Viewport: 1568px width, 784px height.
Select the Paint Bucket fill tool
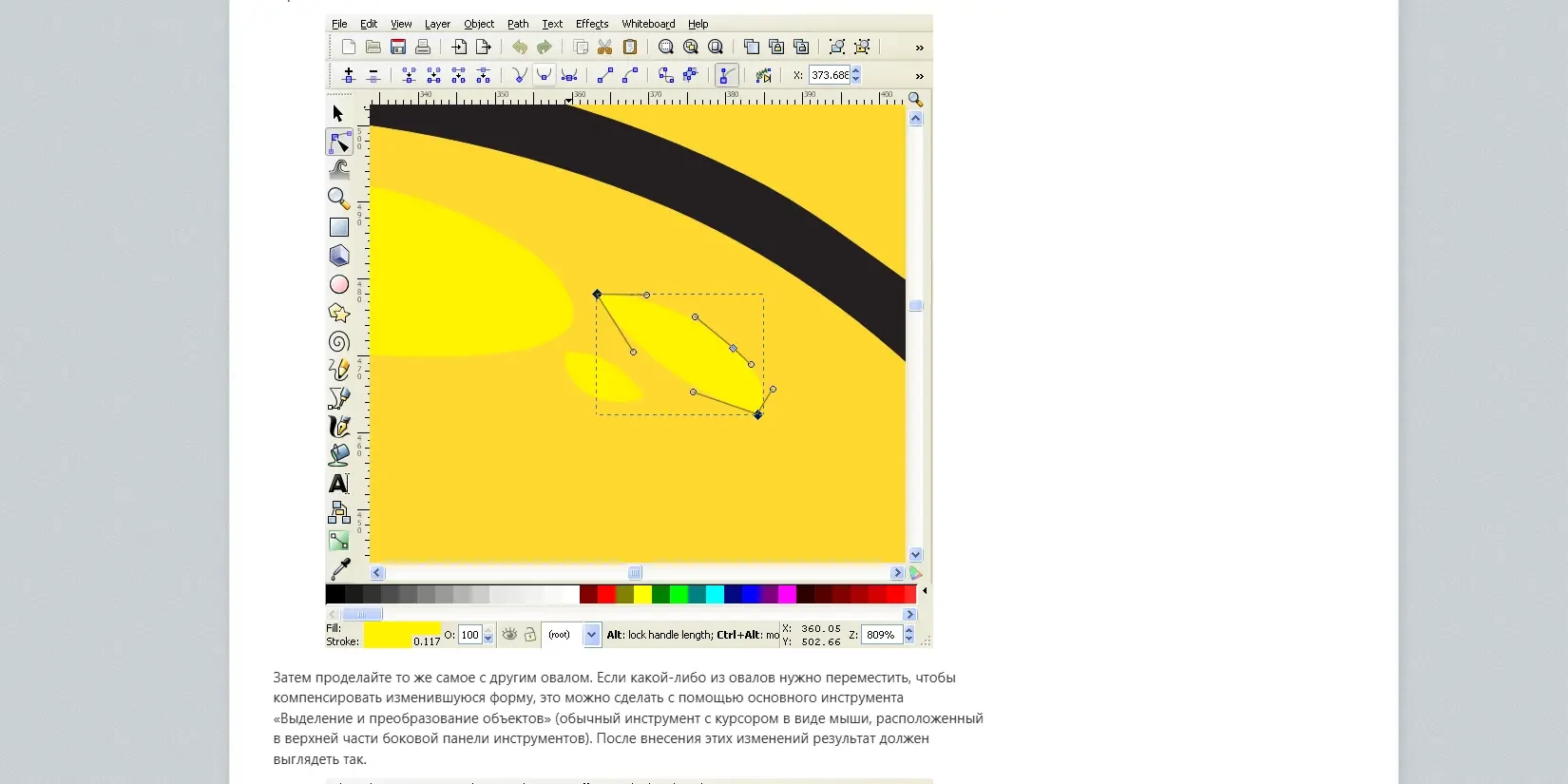coord(339,455)
